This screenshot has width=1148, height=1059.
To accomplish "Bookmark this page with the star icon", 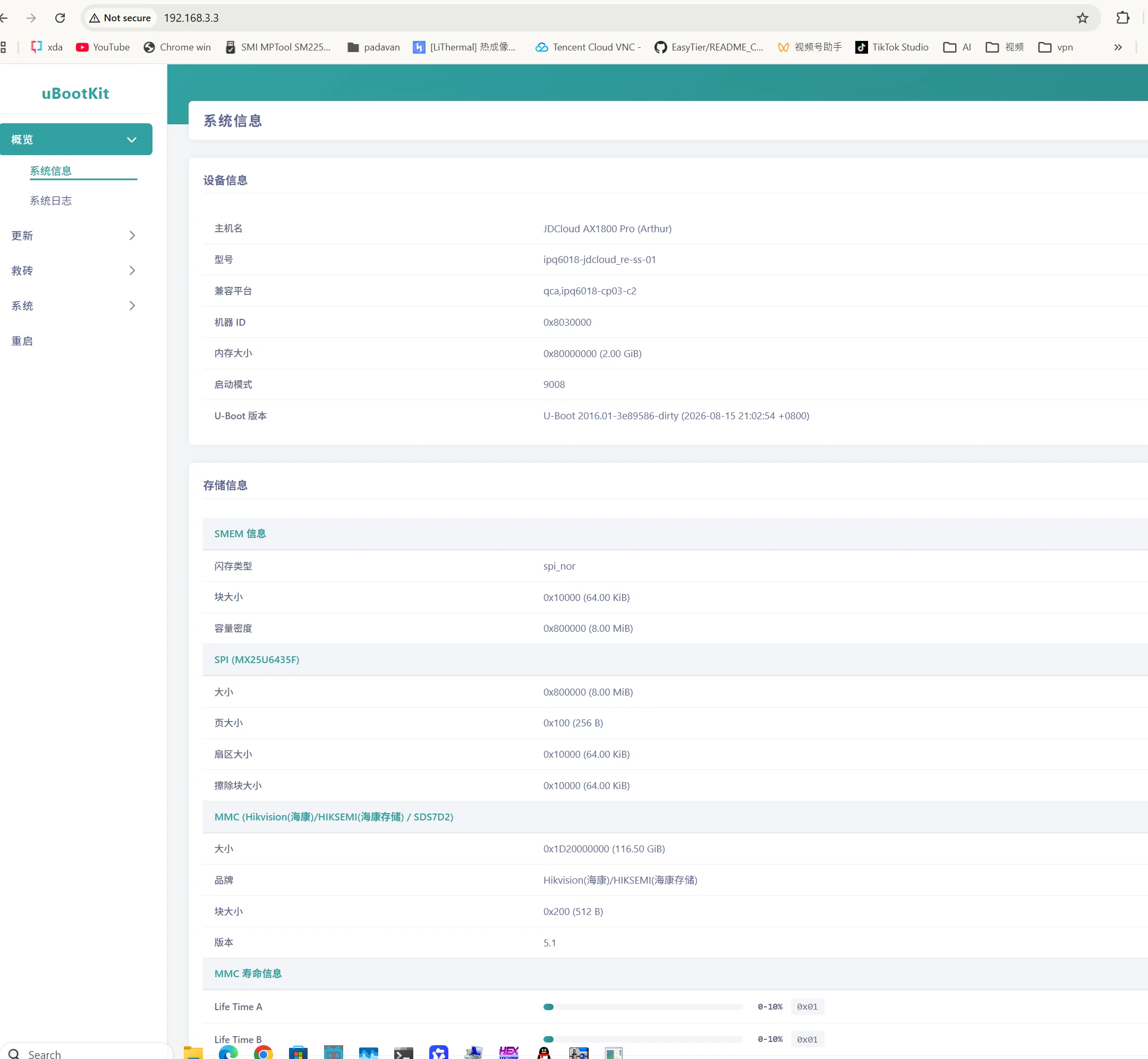I will [x=1082, y=18].
